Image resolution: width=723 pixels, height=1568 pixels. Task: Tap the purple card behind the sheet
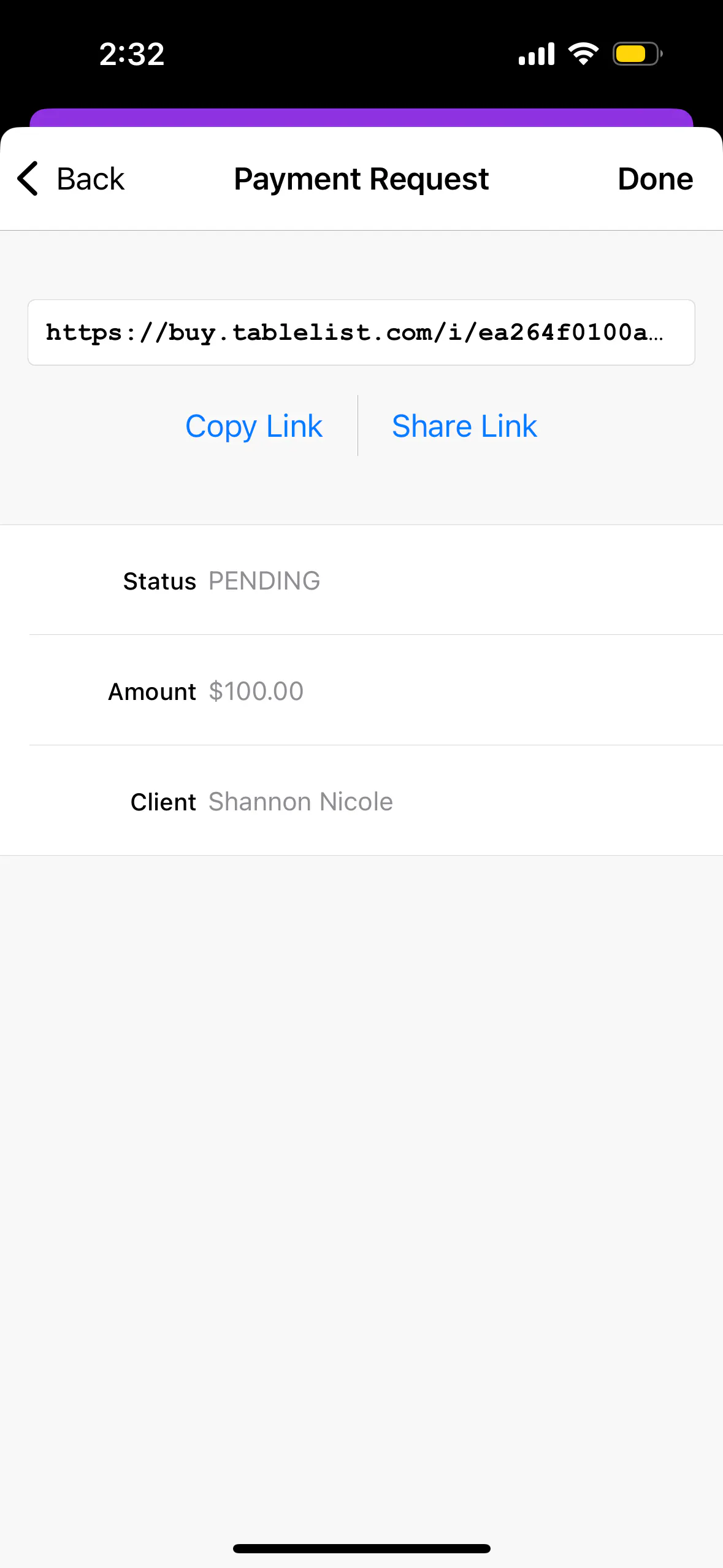coord(361,117)
